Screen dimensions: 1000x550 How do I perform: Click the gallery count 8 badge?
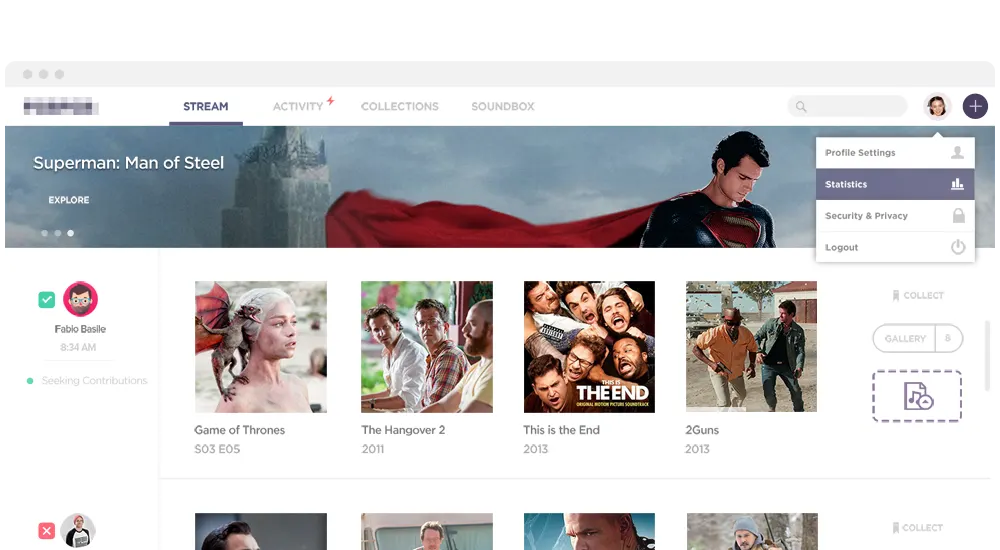tap(948, 339)
